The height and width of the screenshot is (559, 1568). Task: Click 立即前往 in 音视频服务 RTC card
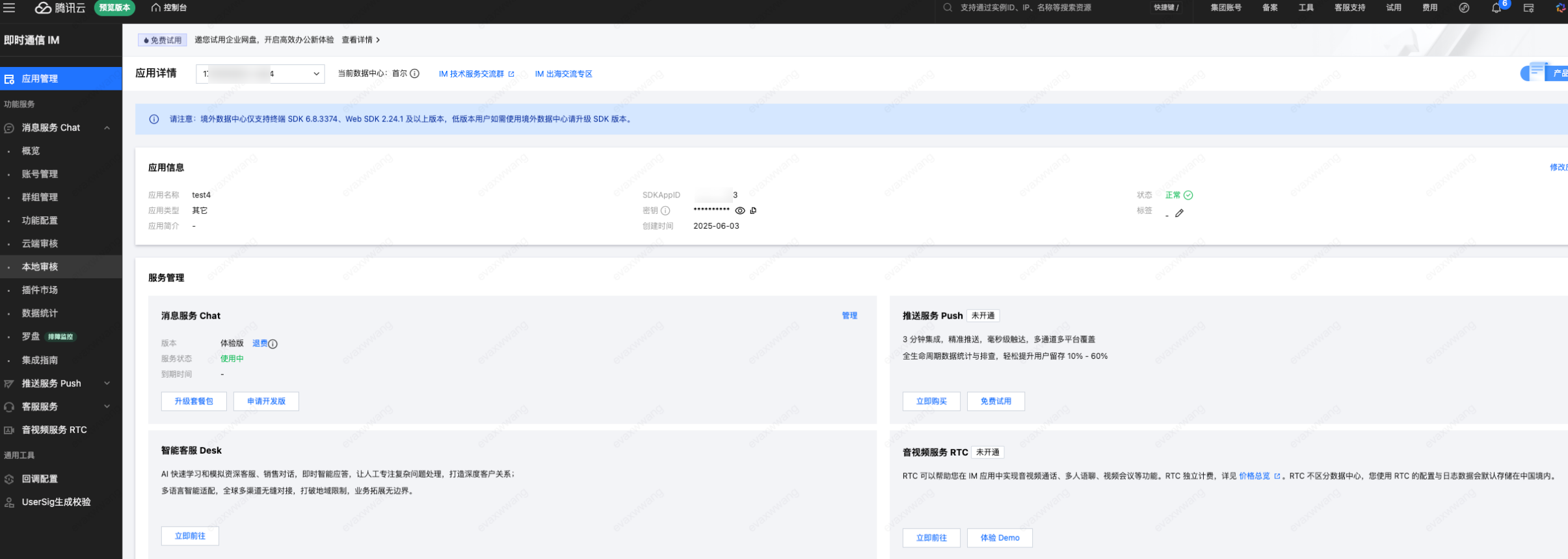coord(931,538)
